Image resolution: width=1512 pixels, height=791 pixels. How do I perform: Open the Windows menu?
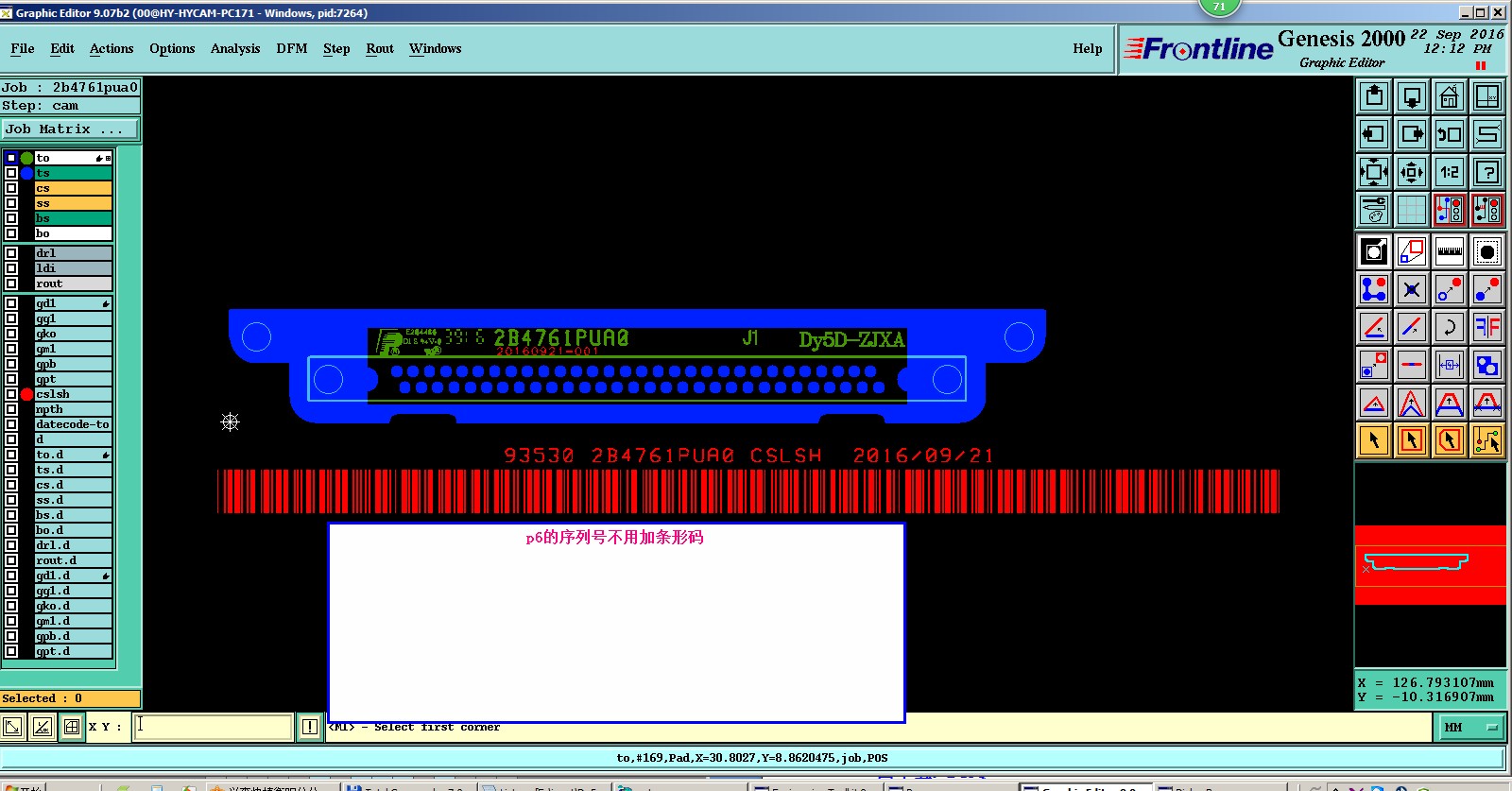436,48
